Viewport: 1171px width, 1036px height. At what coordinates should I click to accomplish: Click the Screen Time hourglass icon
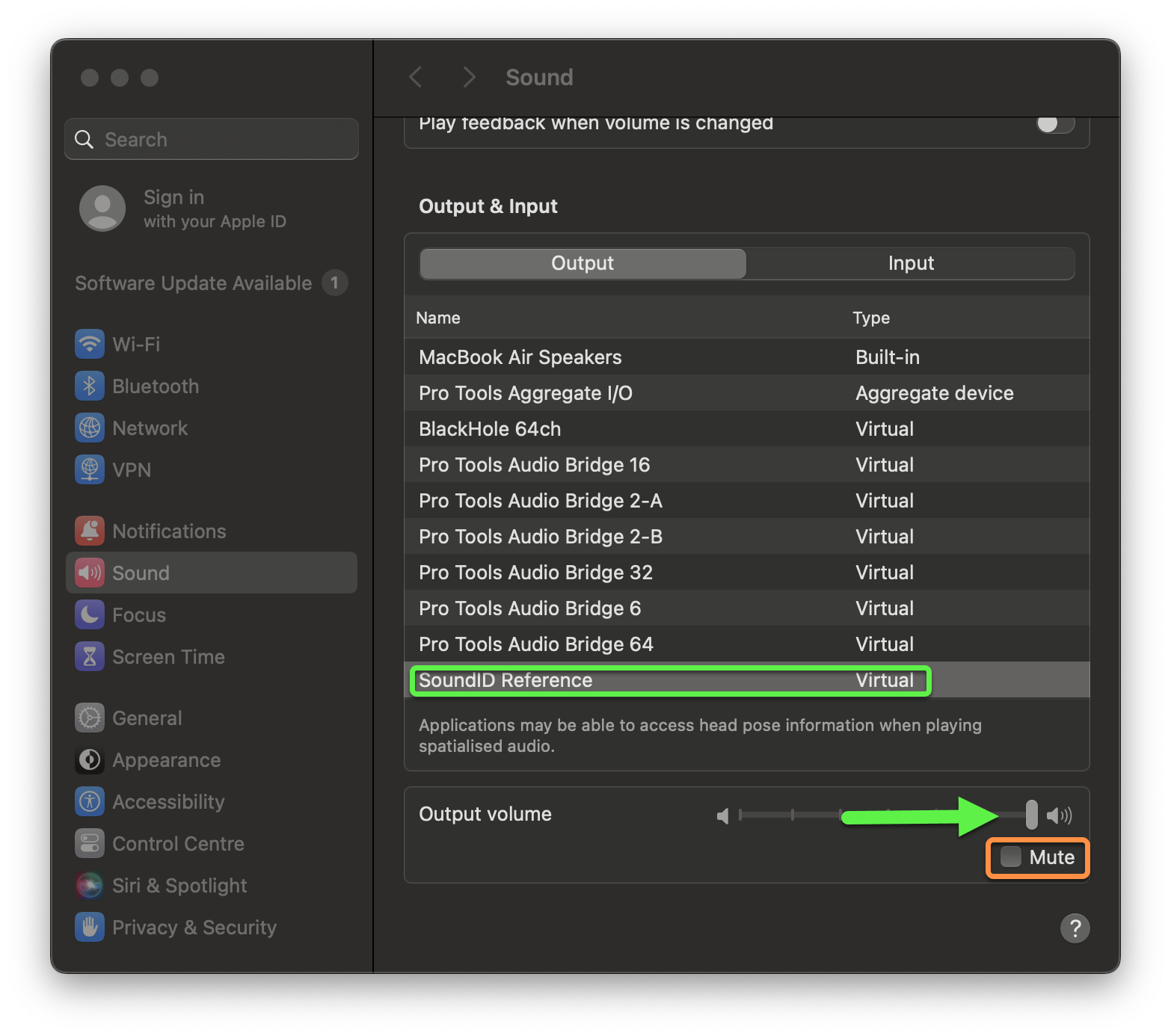click(90, 656)
